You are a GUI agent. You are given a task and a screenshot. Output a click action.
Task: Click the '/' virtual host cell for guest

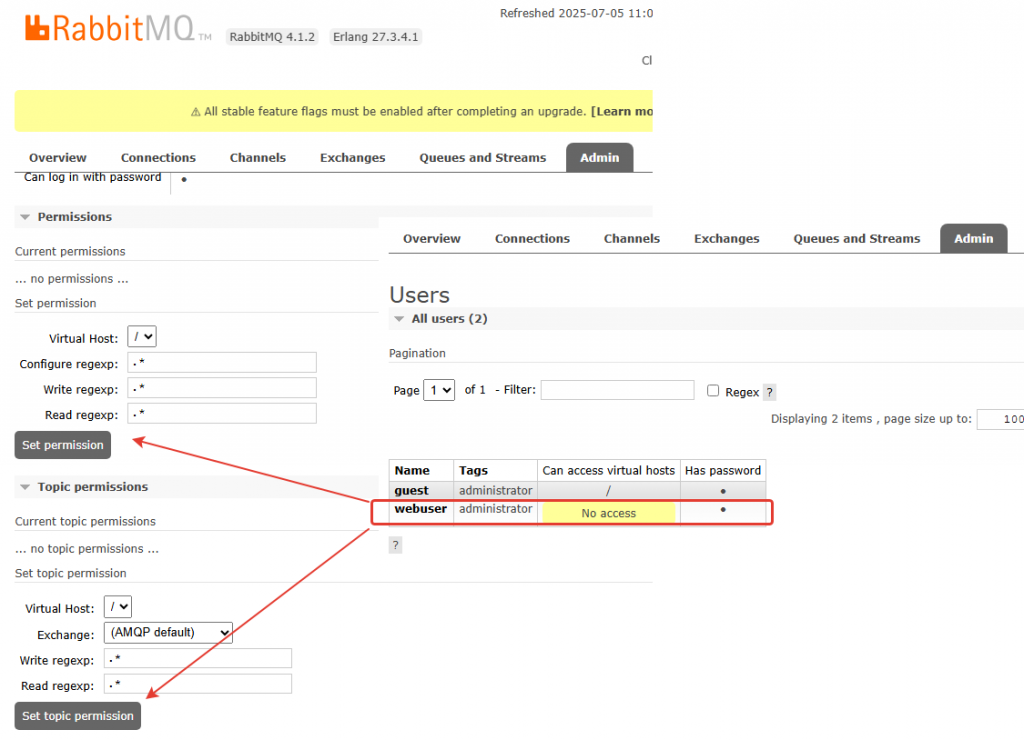(x=608, y=491)
